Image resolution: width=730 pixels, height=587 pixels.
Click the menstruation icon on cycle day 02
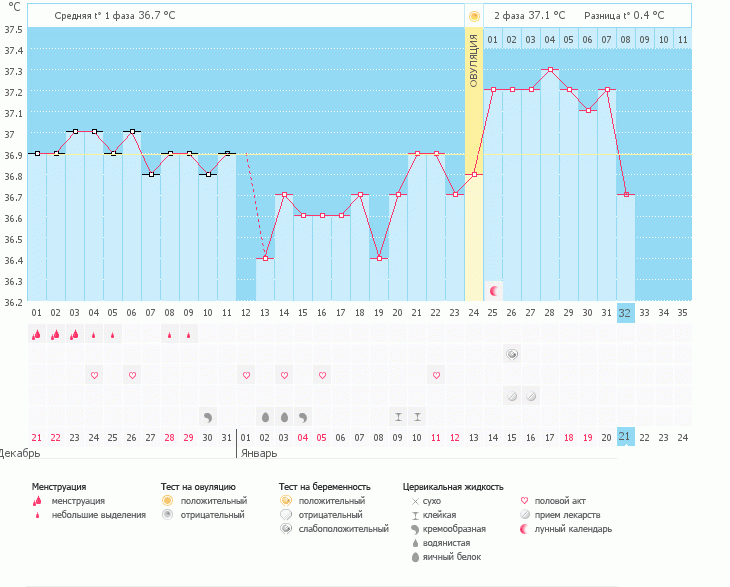tap(55, 334)
